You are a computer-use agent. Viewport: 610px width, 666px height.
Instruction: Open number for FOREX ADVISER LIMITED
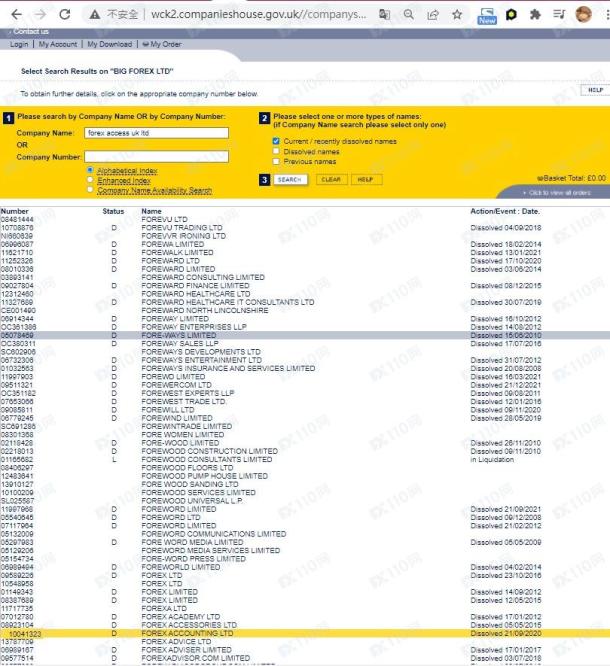(17, 650)
